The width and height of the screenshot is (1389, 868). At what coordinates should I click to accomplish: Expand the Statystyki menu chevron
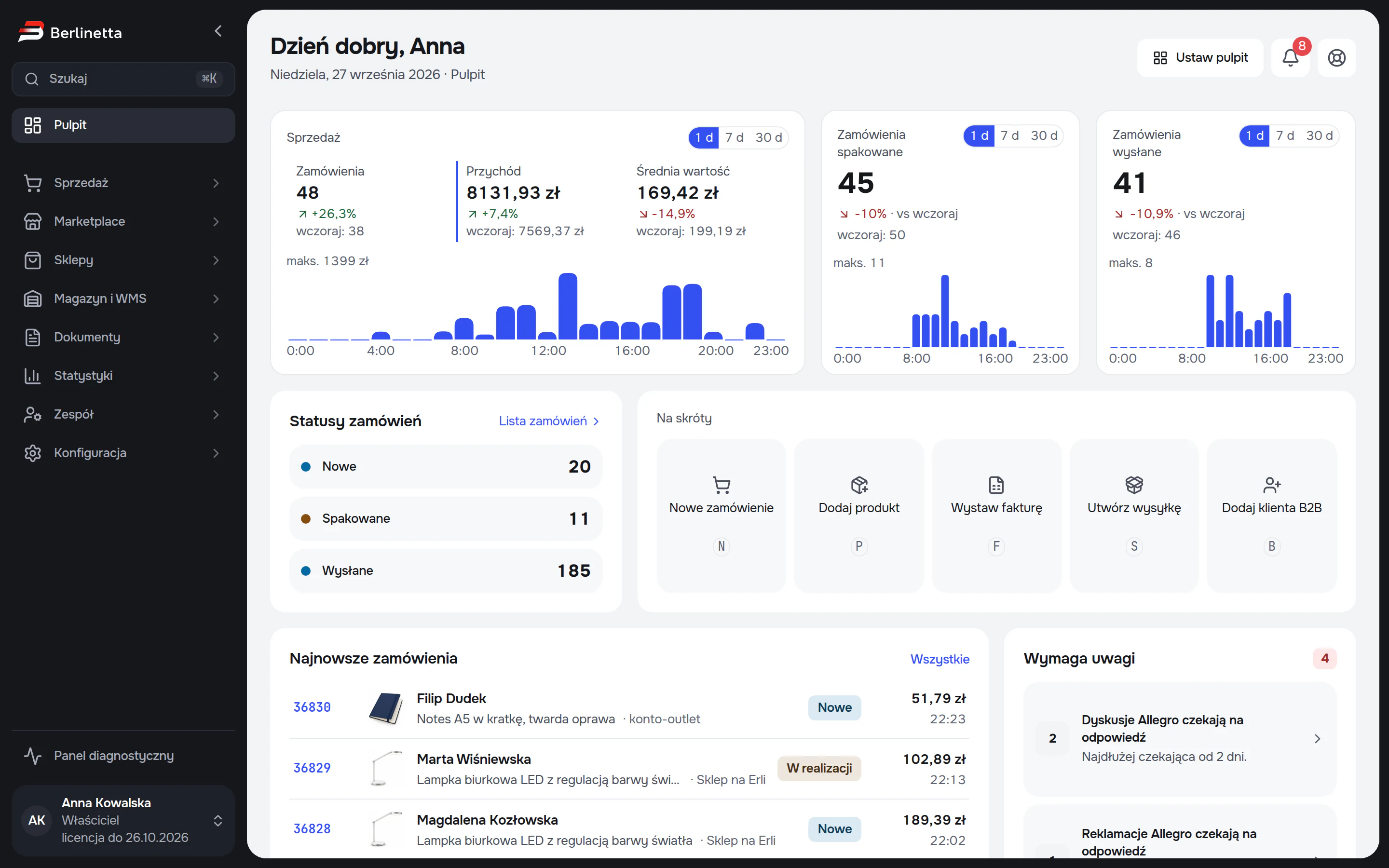(216, 376)
